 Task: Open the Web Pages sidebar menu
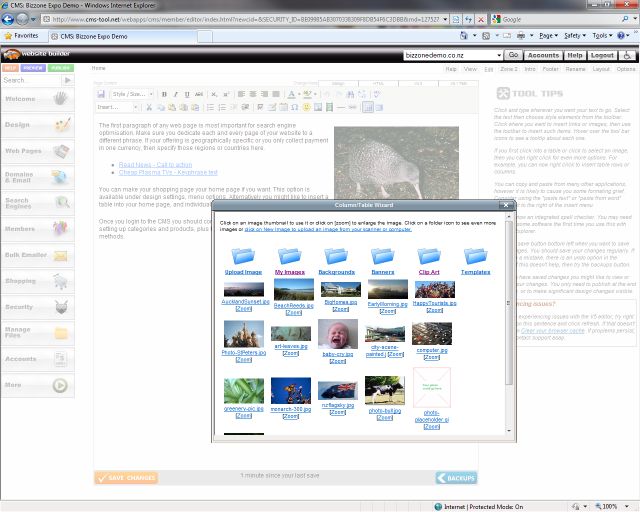click(x=37, y=151)
